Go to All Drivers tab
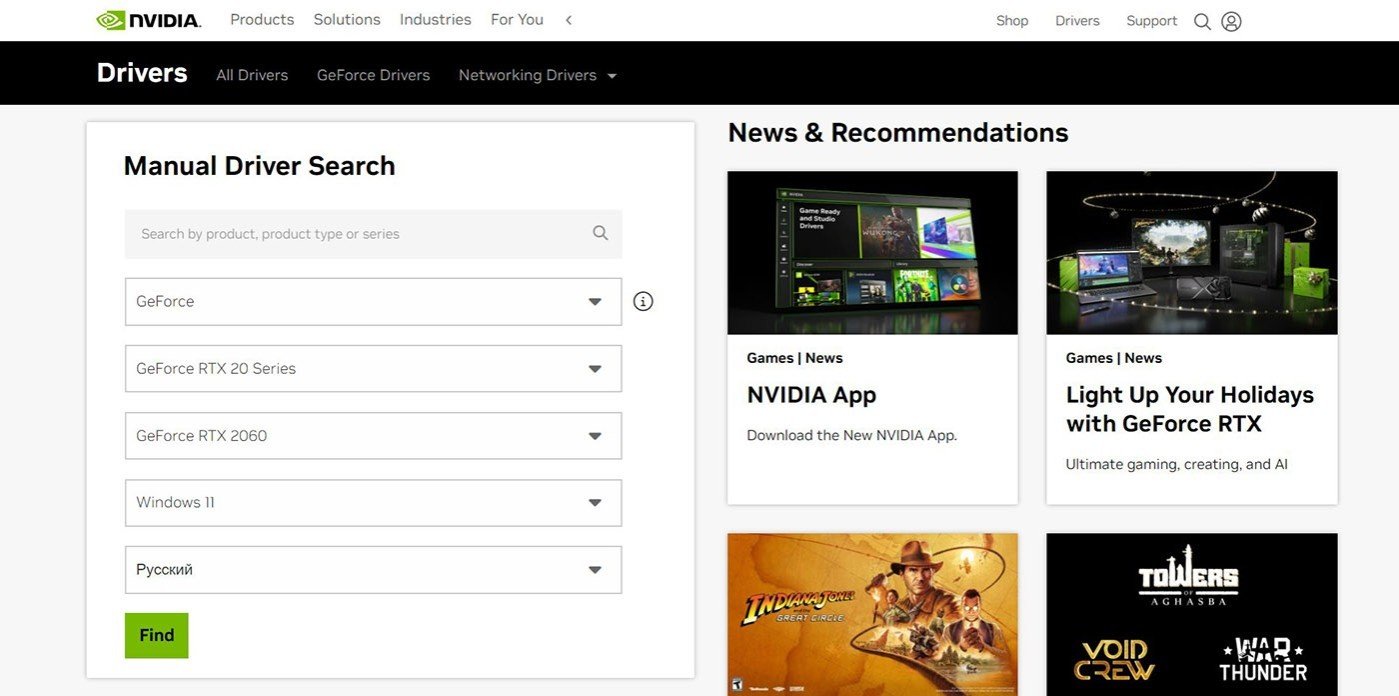The height and width of the screenshot is (696, 1399). click(x=252, y=75)
